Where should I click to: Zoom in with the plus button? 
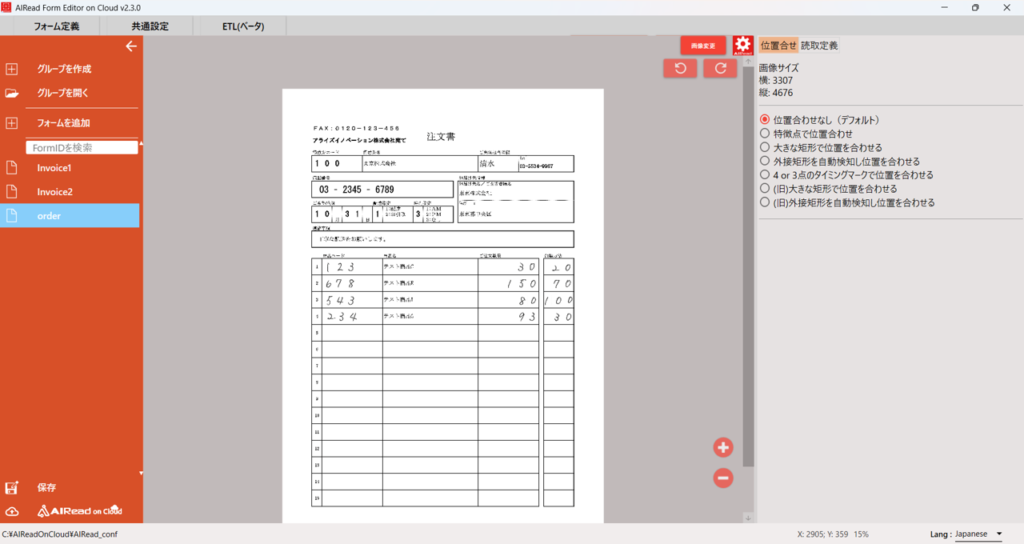click(x=723, y=448)
